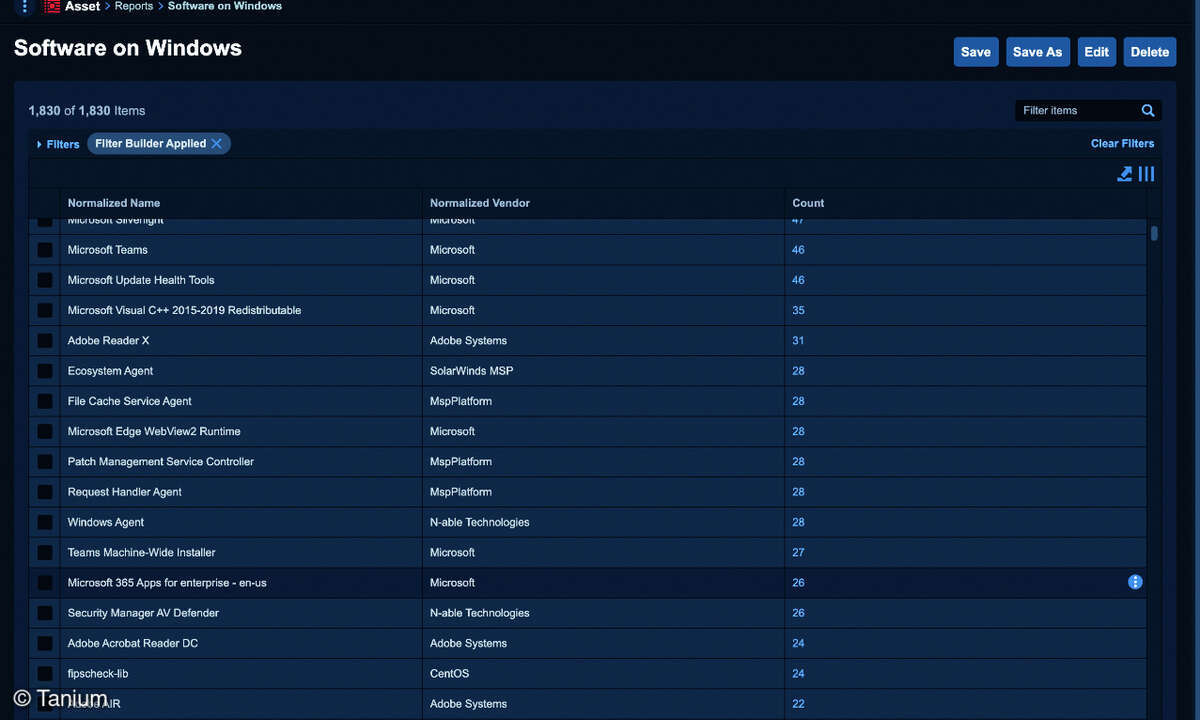
Task: Click N-able Technologies in Windows Agent row
Action: tap(480, 522)
